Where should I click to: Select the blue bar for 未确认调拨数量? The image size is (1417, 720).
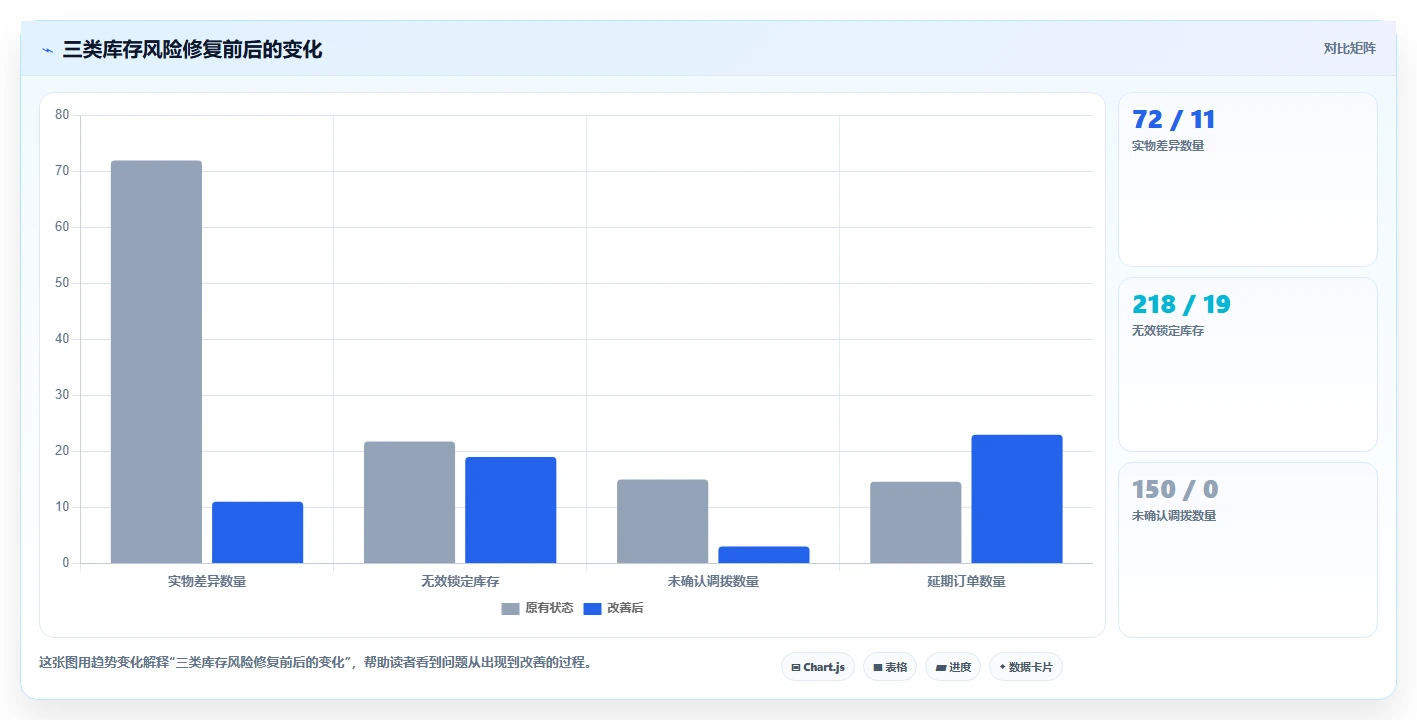(x=763, y=555)
